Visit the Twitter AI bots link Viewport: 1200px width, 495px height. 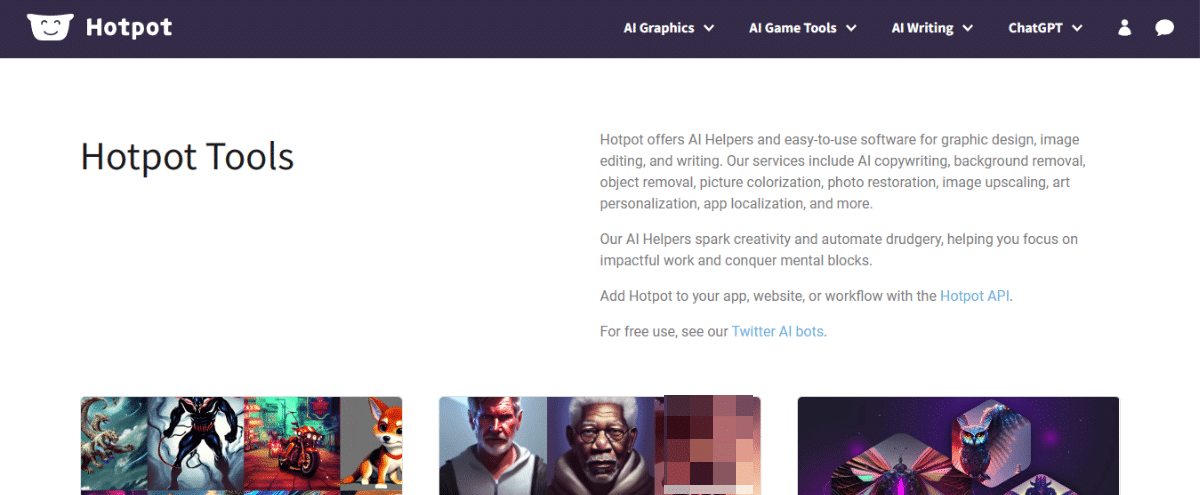[778, 331]
